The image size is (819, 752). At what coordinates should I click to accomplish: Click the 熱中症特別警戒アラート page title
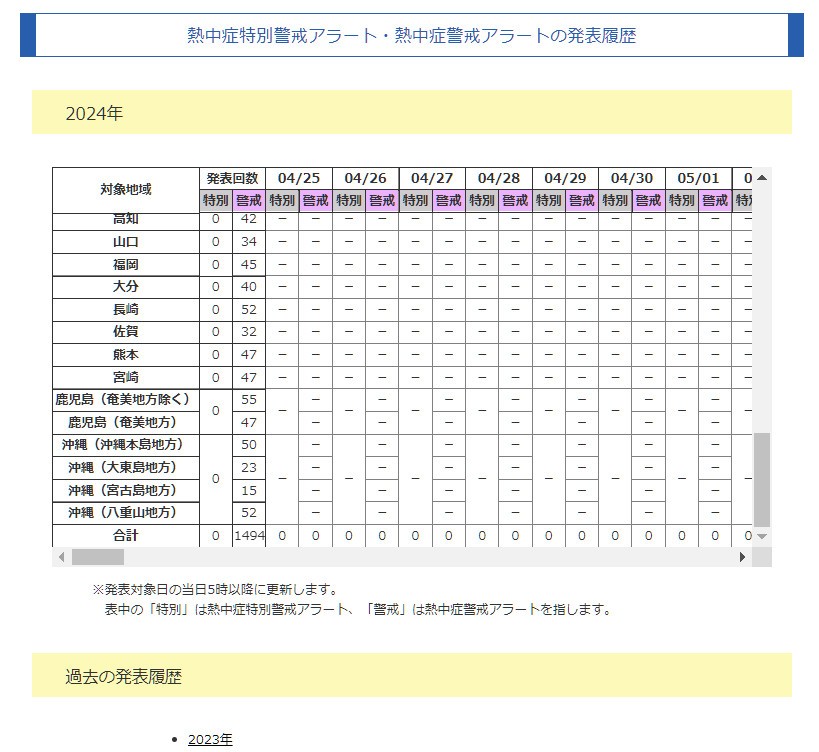[x=412, y=36]
